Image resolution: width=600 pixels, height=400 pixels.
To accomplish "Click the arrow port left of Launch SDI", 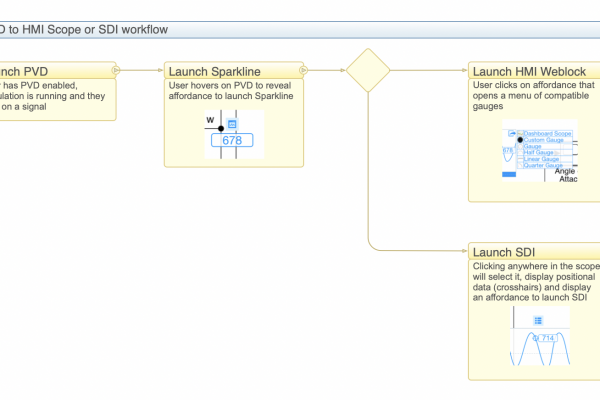I will (x=467, y=251).
